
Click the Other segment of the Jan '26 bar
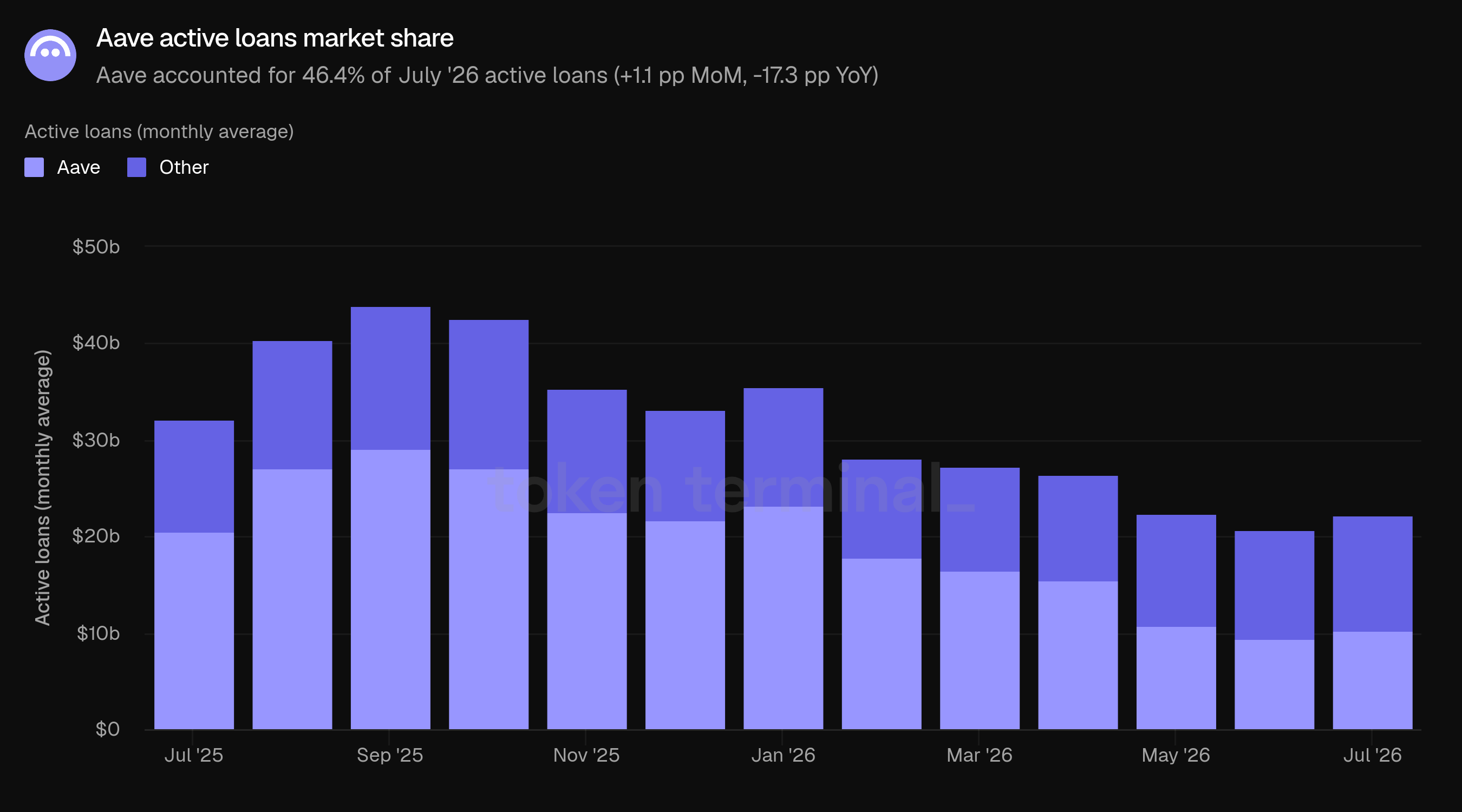pos(783,447)
